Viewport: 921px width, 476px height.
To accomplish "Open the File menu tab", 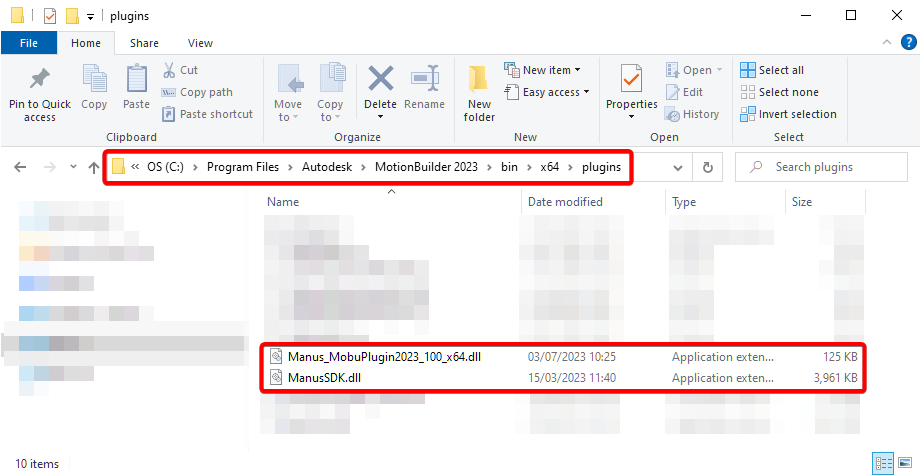I will coord(29,43).
